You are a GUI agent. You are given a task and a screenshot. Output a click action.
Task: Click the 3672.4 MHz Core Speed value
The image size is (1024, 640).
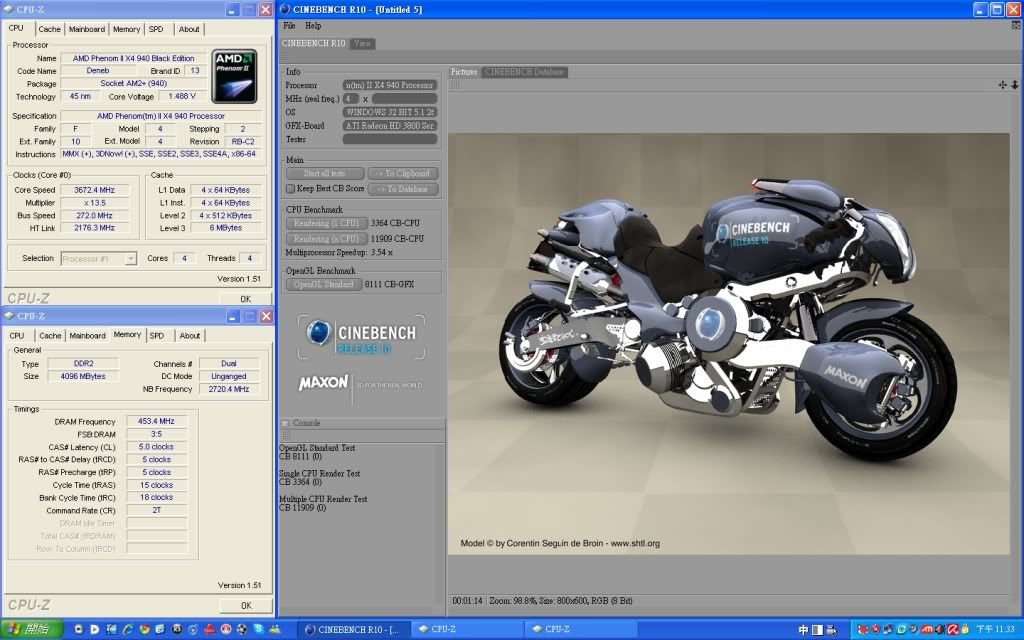94,190
